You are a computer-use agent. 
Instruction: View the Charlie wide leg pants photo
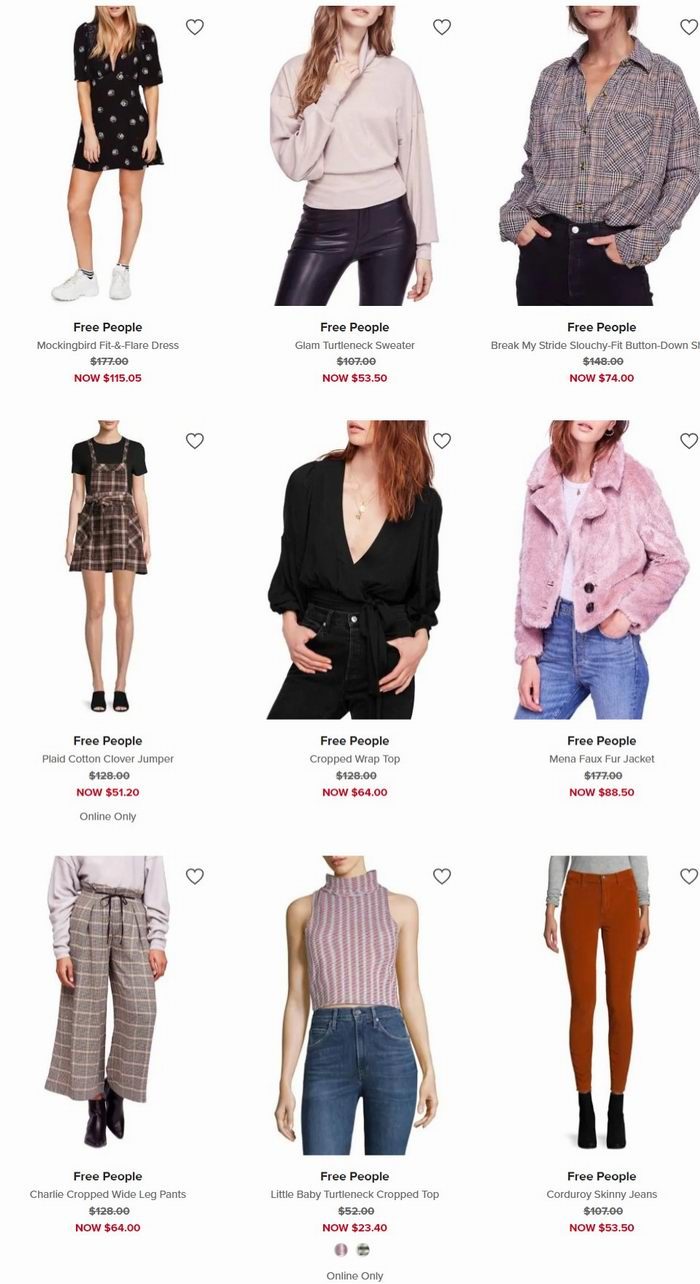[108, 1005]
